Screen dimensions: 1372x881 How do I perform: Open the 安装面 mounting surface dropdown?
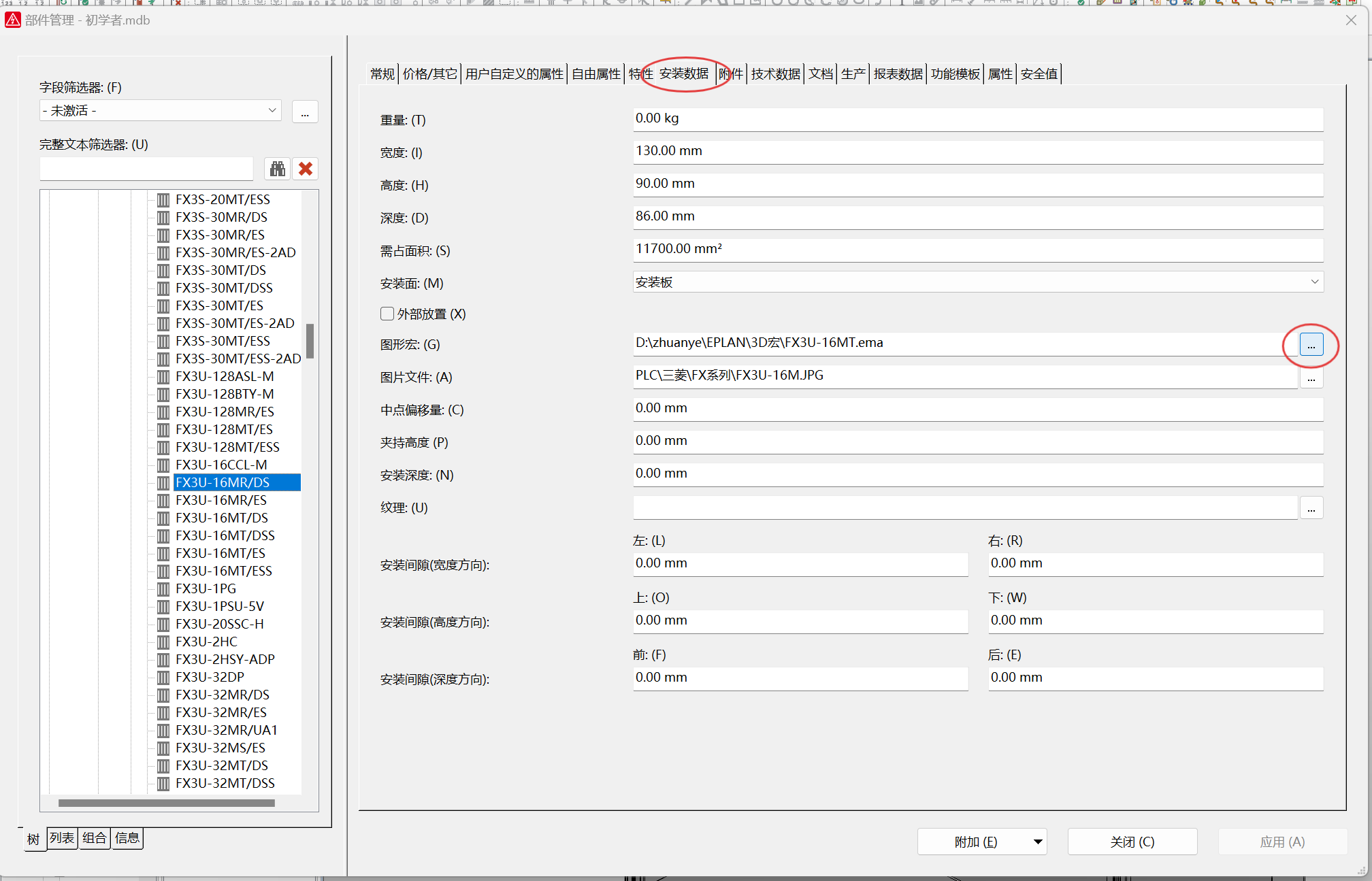[1314, 282]
